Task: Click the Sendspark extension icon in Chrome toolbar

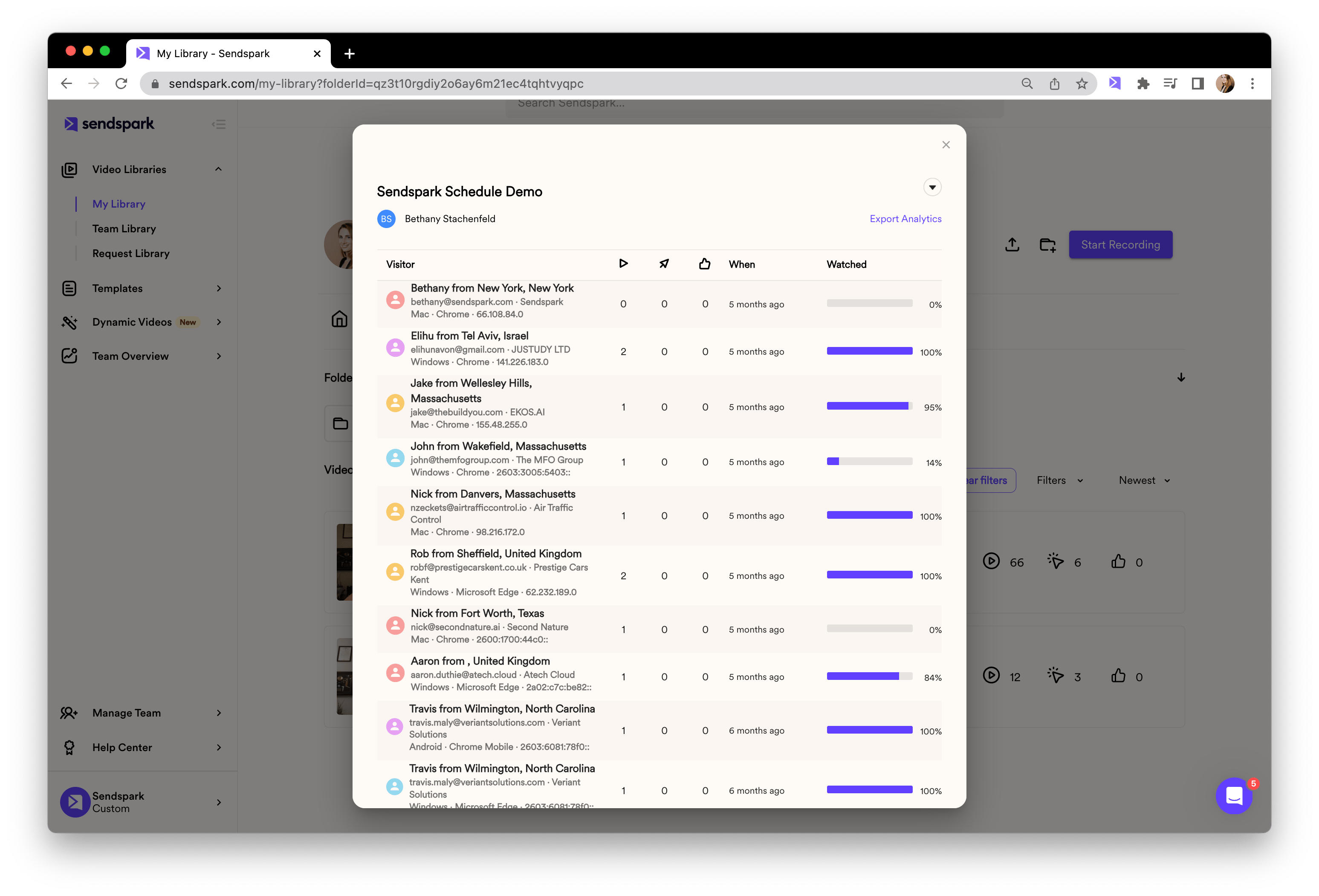Action: pyautogui.click(x=1115, y=84)
